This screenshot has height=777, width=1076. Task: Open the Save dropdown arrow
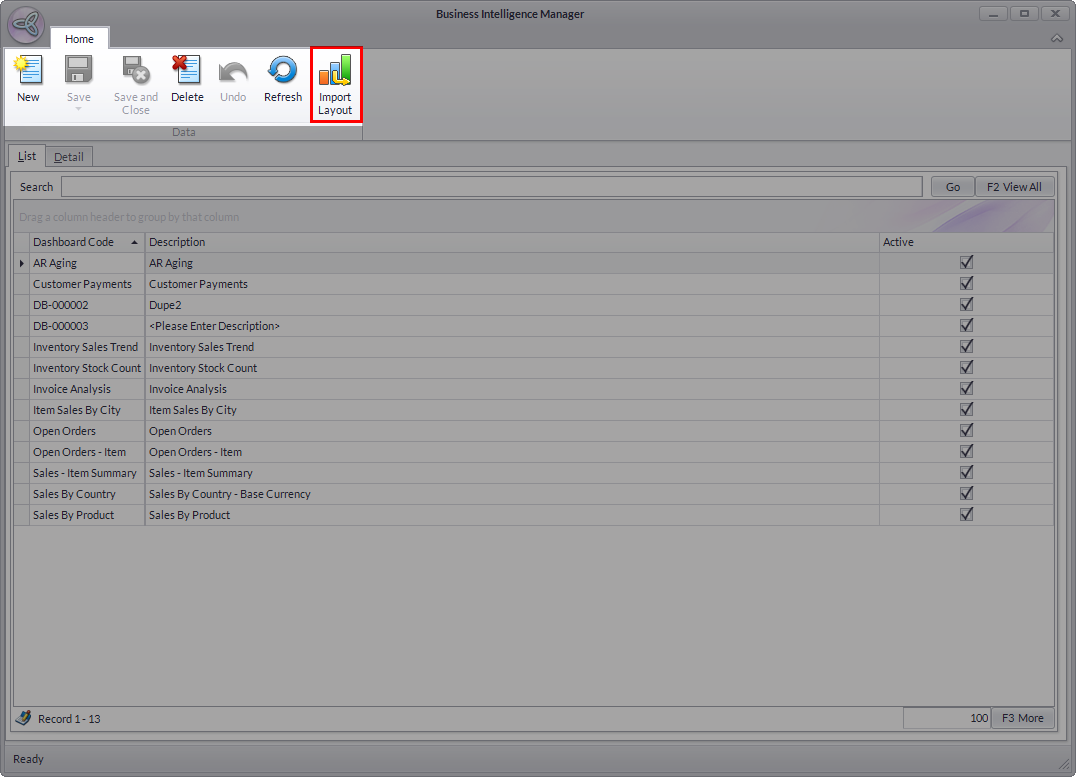point(78,108)
